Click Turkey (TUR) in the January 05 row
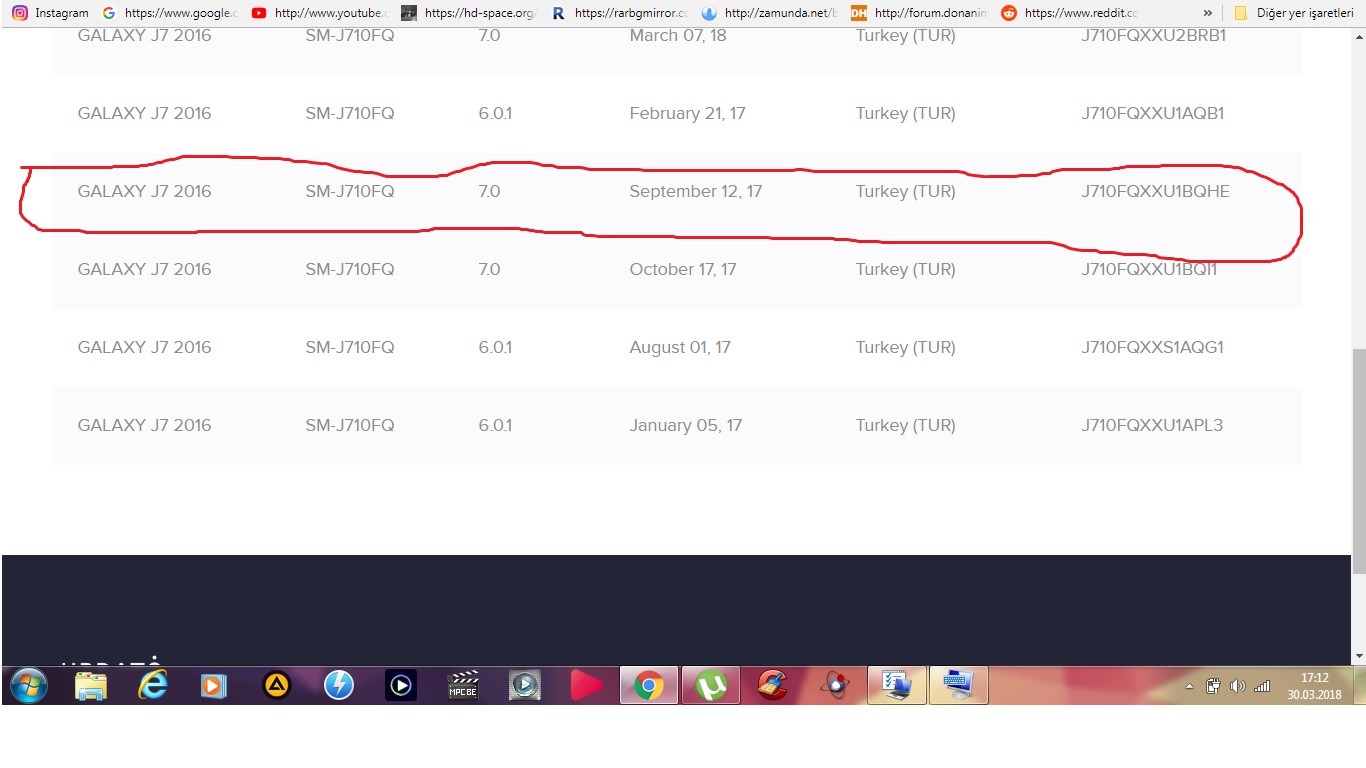The height and width of the screenshot is (768, 1366). click(905, 425)
